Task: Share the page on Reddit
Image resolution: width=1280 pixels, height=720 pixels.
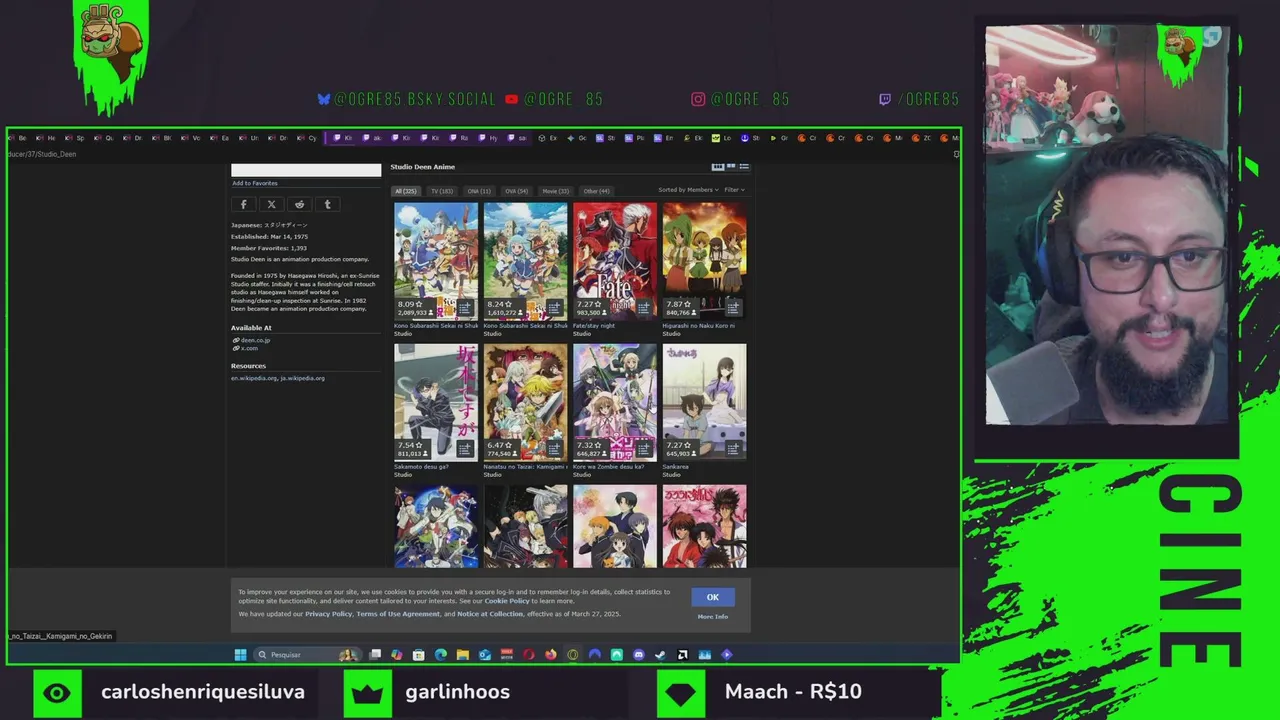Action: (x=299, y=204)
